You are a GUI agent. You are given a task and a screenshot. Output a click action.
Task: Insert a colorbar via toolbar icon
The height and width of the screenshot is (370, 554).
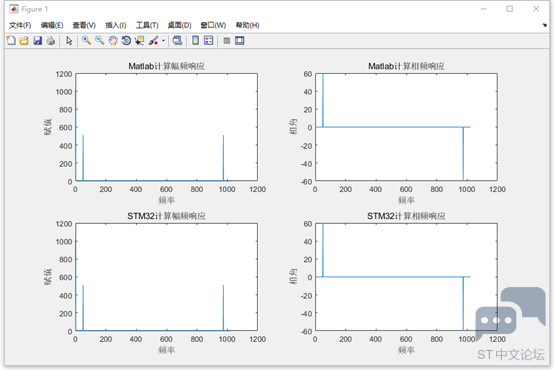point(195,41)
